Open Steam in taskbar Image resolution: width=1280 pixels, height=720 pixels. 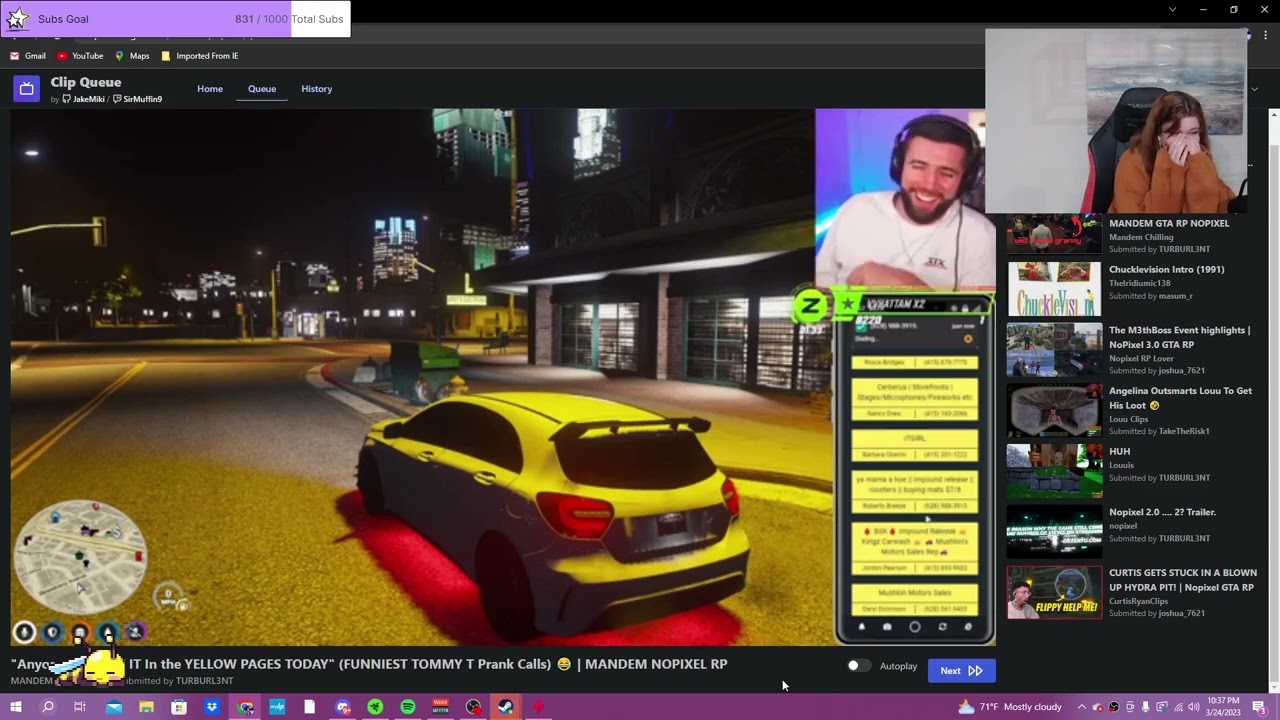(506, 707)
